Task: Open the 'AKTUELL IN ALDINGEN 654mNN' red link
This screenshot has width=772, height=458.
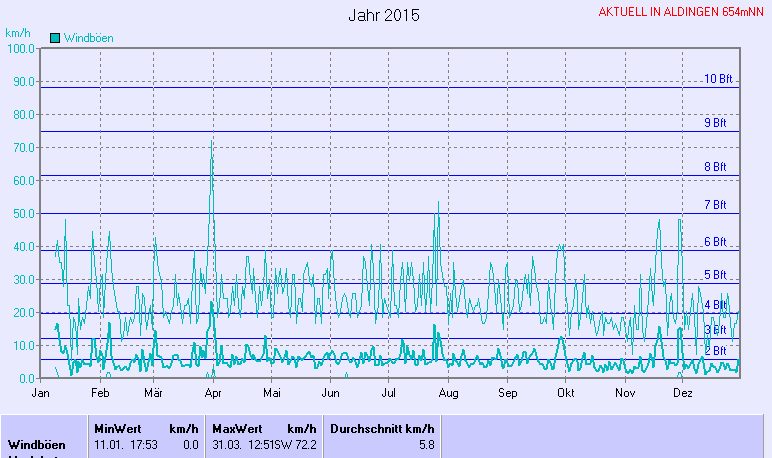Action: point(683,12)
